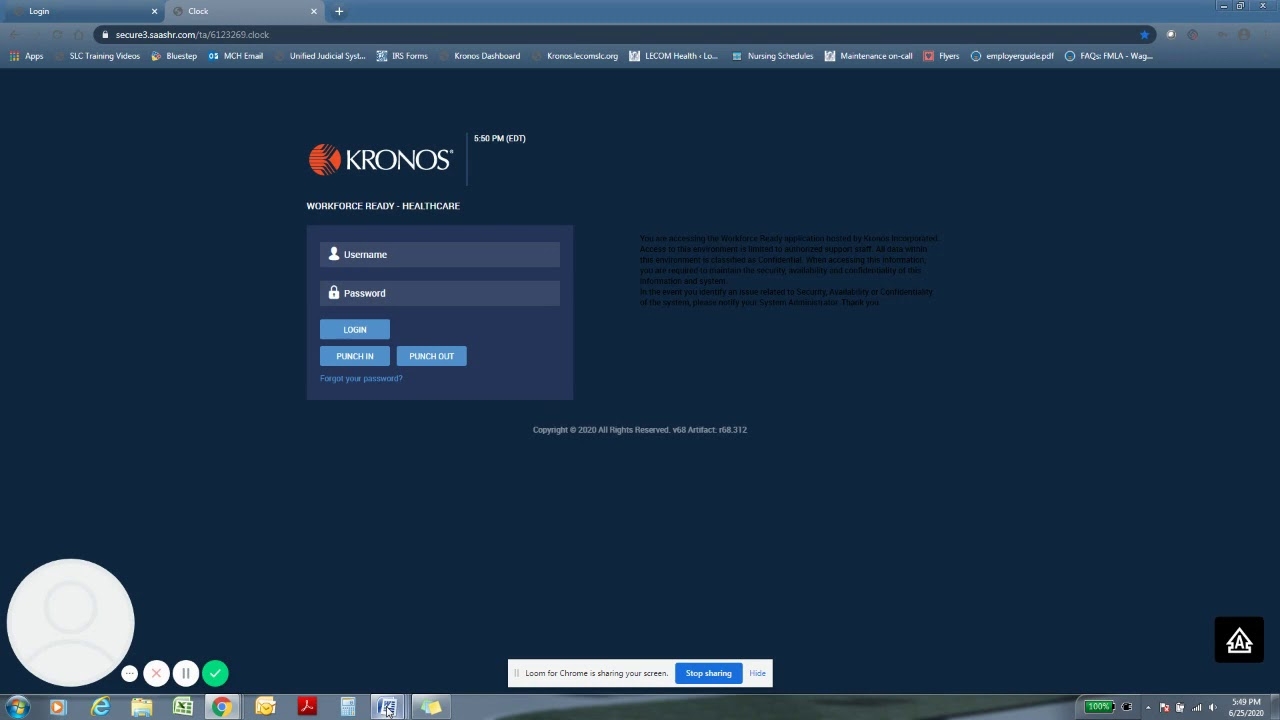Open Excel from the taskbar
Image resolution: width=1280 pixels, height=720 pixels.
coord(183,707)
